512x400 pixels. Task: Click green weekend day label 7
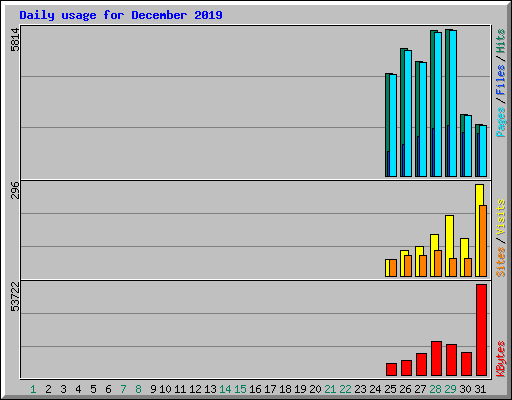pos(123,389)
